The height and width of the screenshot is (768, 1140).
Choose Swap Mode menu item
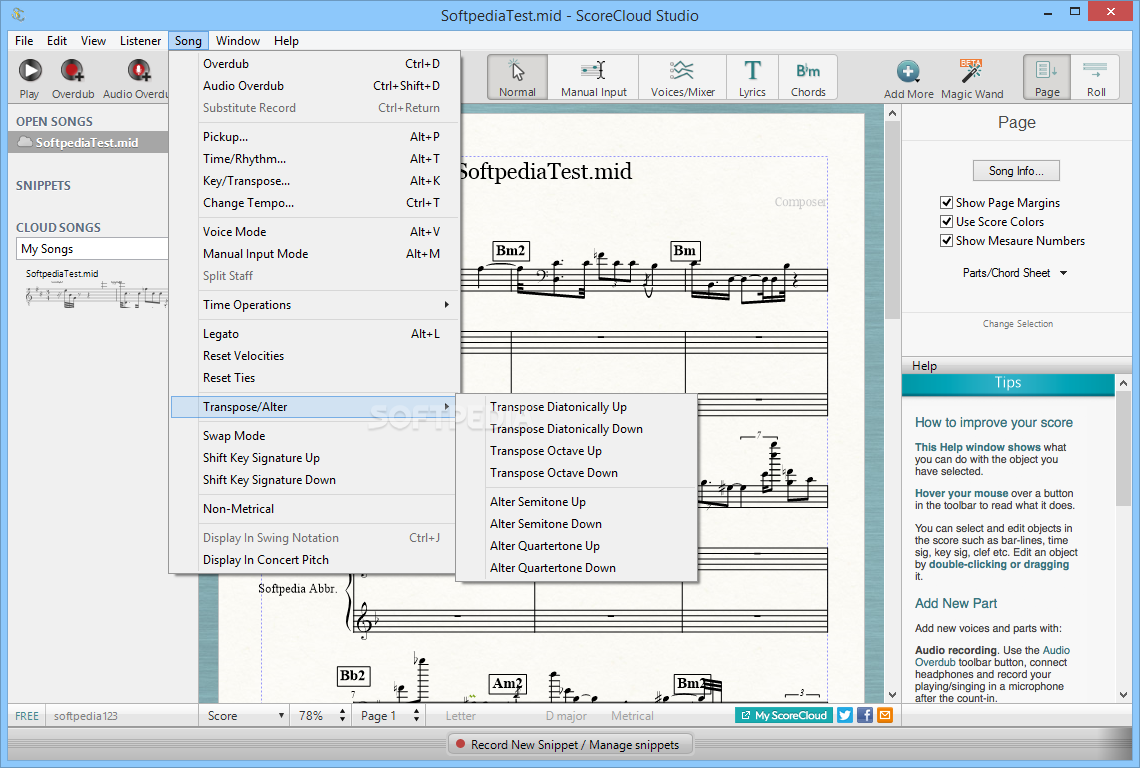315,436
